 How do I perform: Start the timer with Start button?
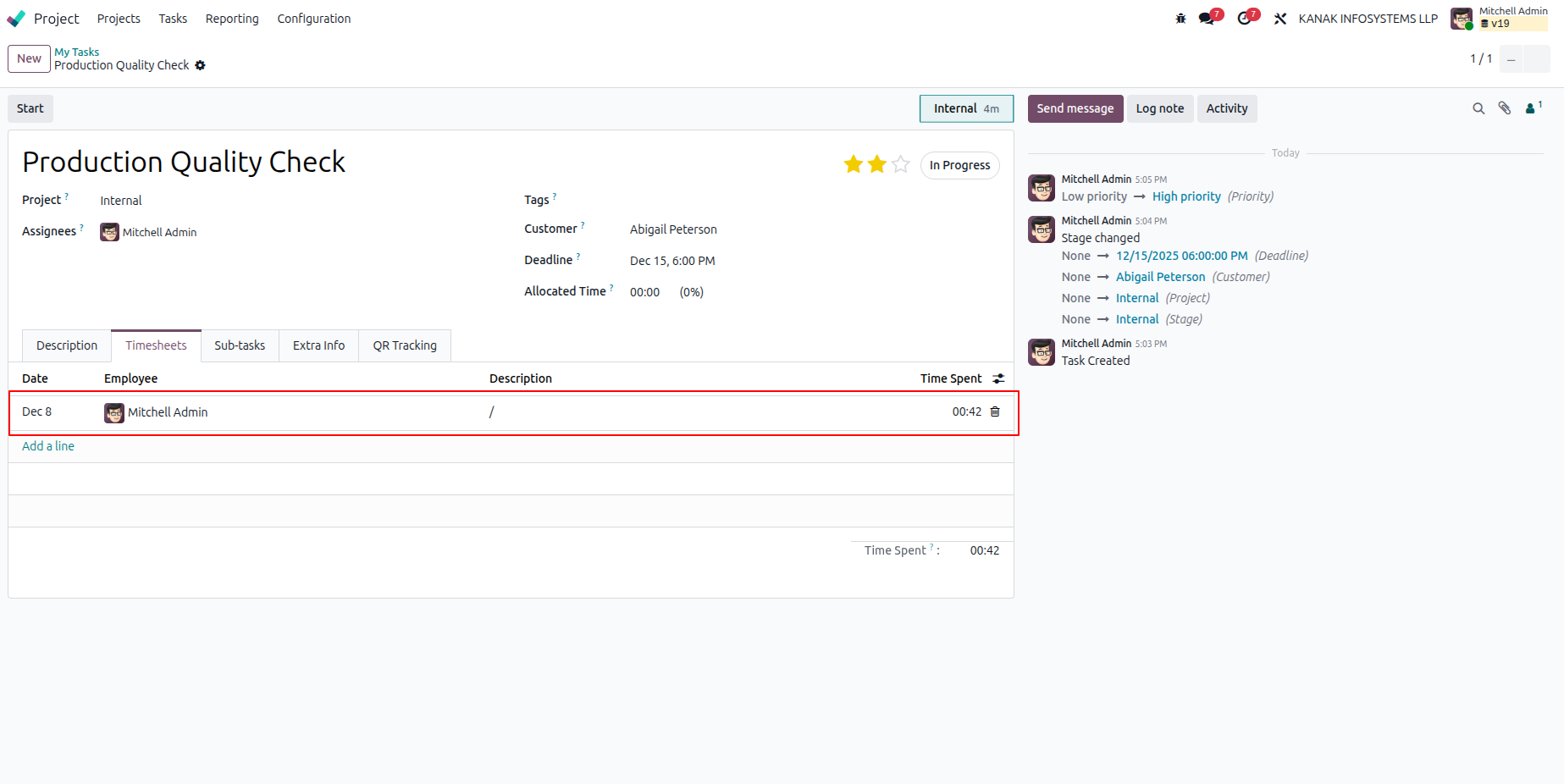(30, 108)
